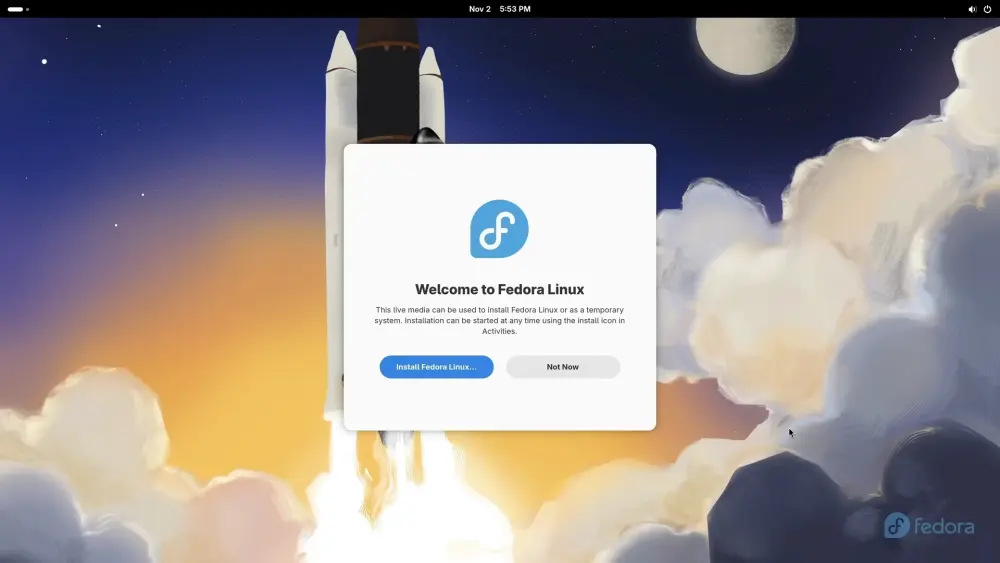Click the volume speaker icon in the top bar
This screenshot has width=1000, height=563.
coord(972,9)
